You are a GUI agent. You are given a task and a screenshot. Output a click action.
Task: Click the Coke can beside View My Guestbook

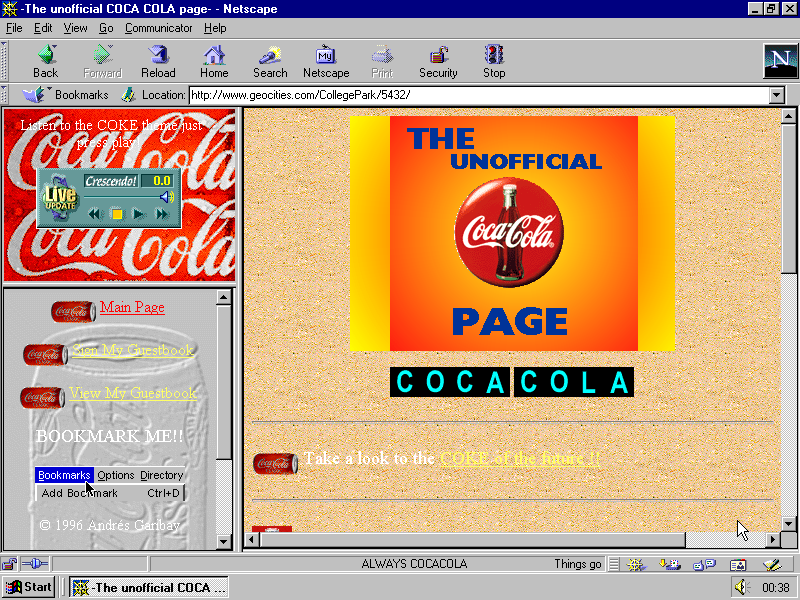tap(42, 397)
